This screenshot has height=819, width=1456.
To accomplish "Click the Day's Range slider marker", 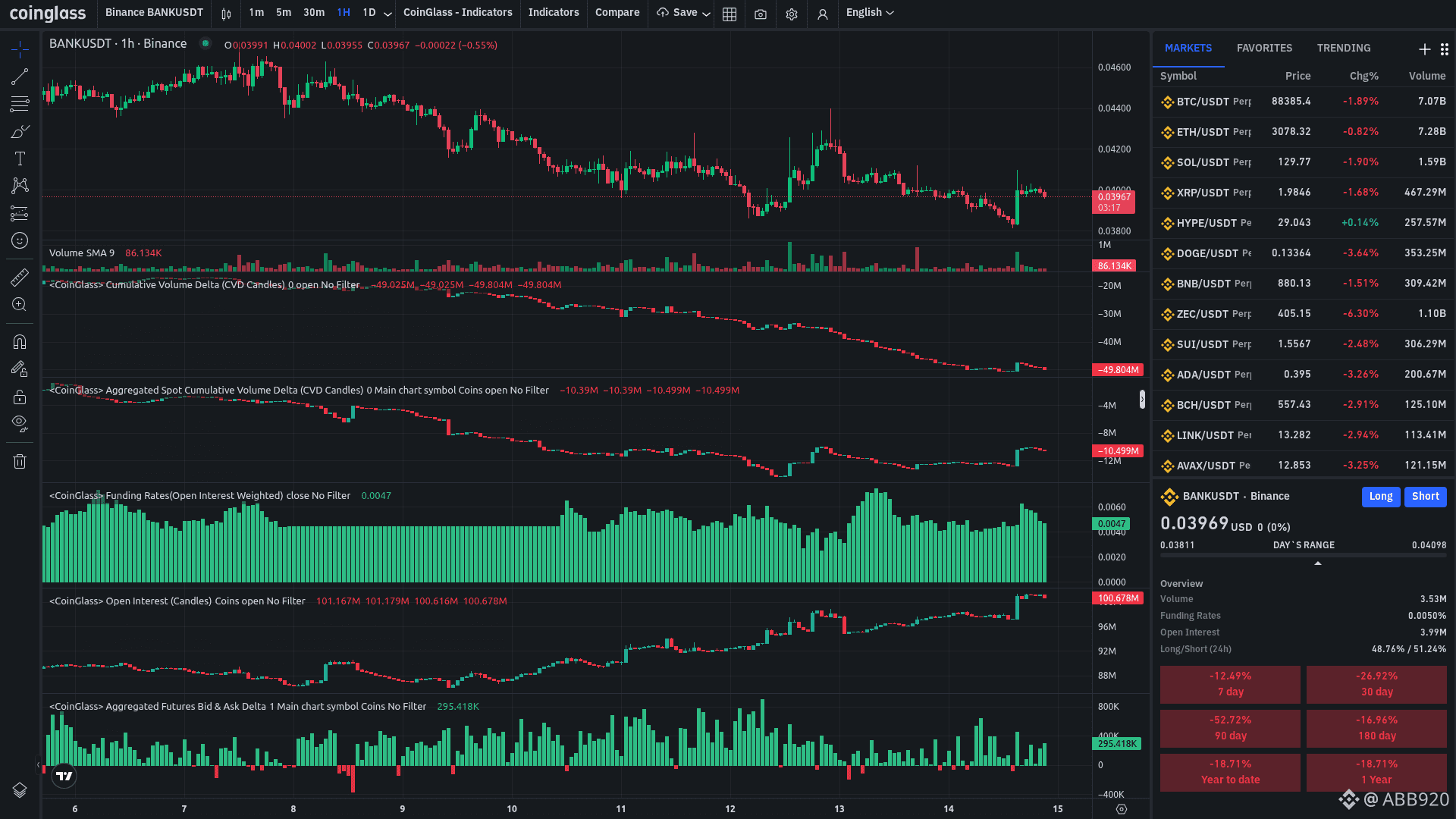I will point(1318,563).
